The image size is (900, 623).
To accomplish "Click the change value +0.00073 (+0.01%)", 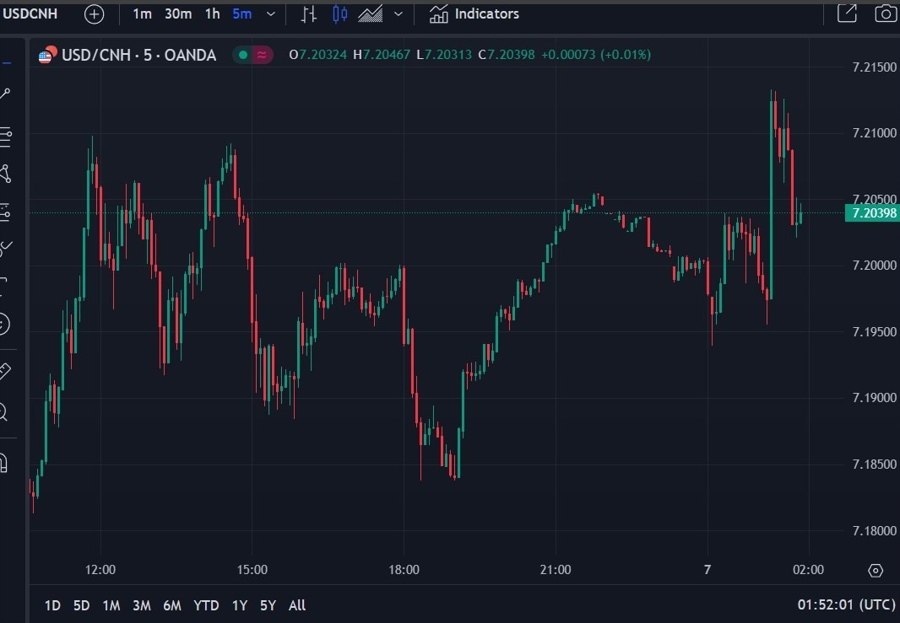I will pos(596,55).
